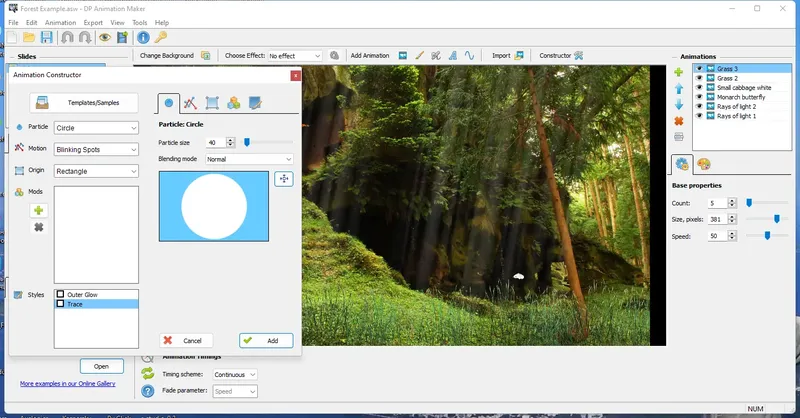800x418 pixels.
Task: Enable the Trace style checkbox
Action: [x=61, y=303]
